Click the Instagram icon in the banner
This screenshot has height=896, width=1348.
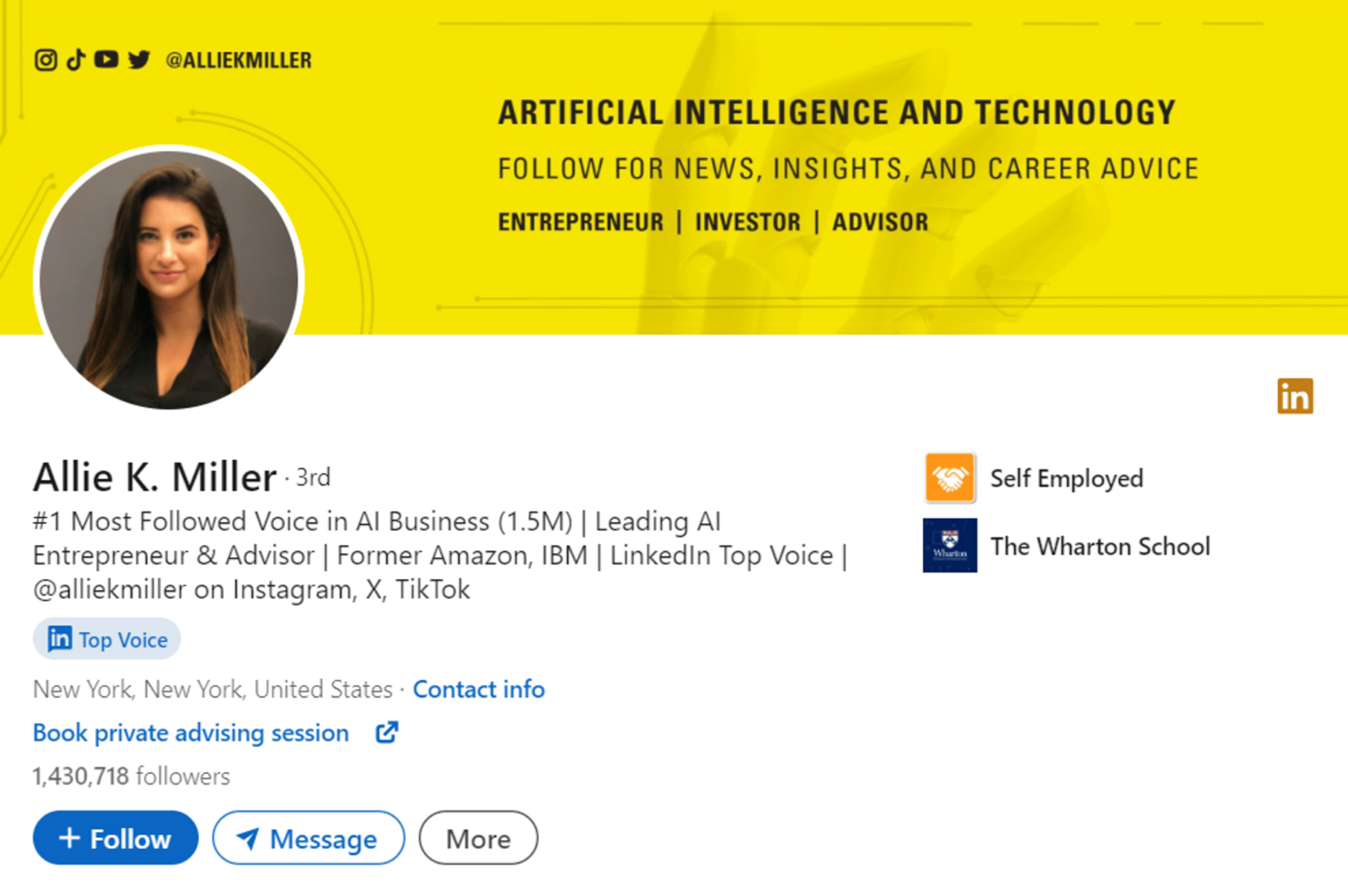pos(46,60)
